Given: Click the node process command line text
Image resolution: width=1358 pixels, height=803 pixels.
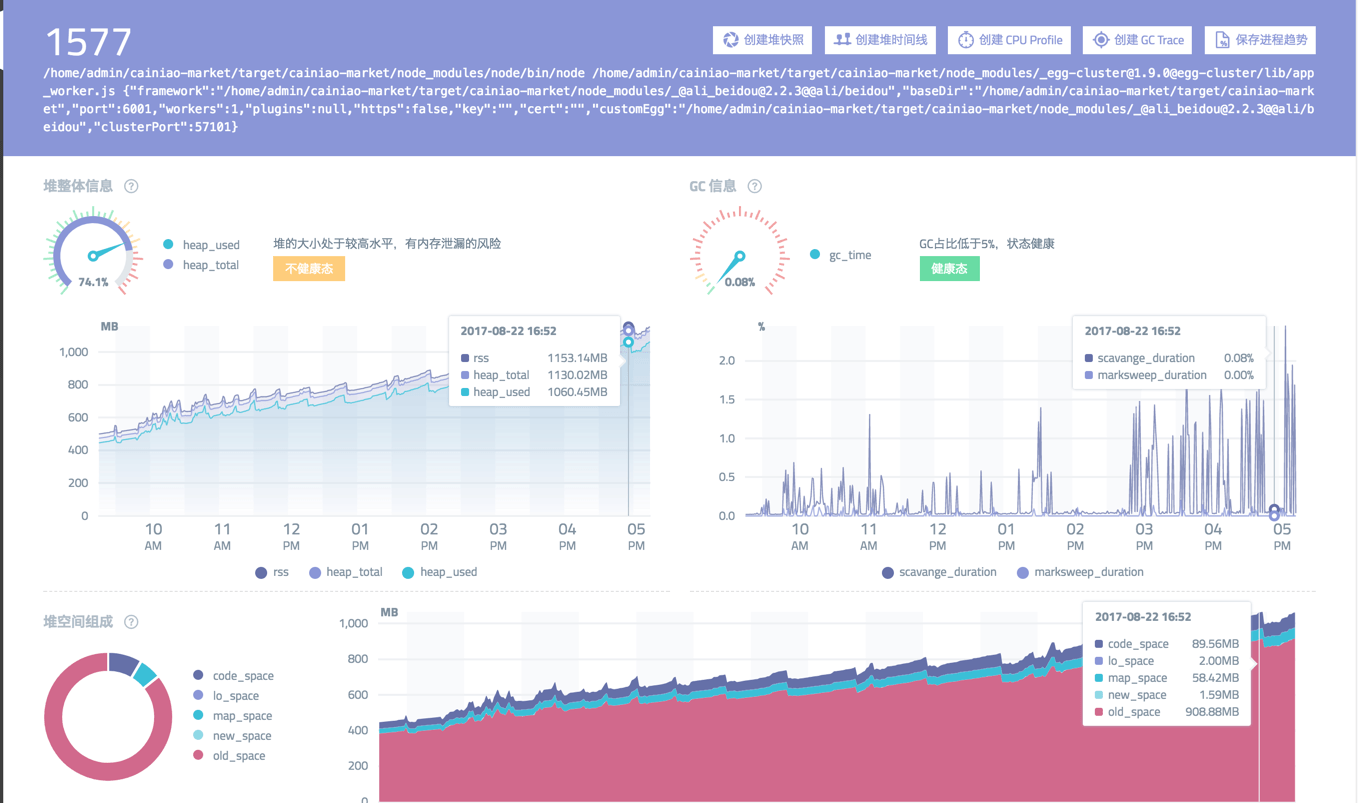Looking at the screenshot, I should click(679, 100).
